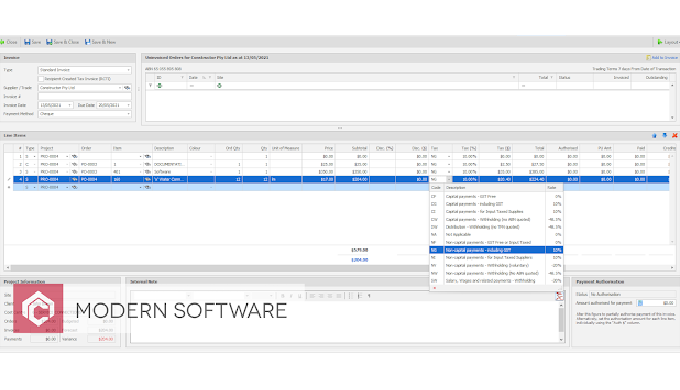Click Save & Close in the toolbar
This screenshot has width=680, height=390.
point(63,42)
